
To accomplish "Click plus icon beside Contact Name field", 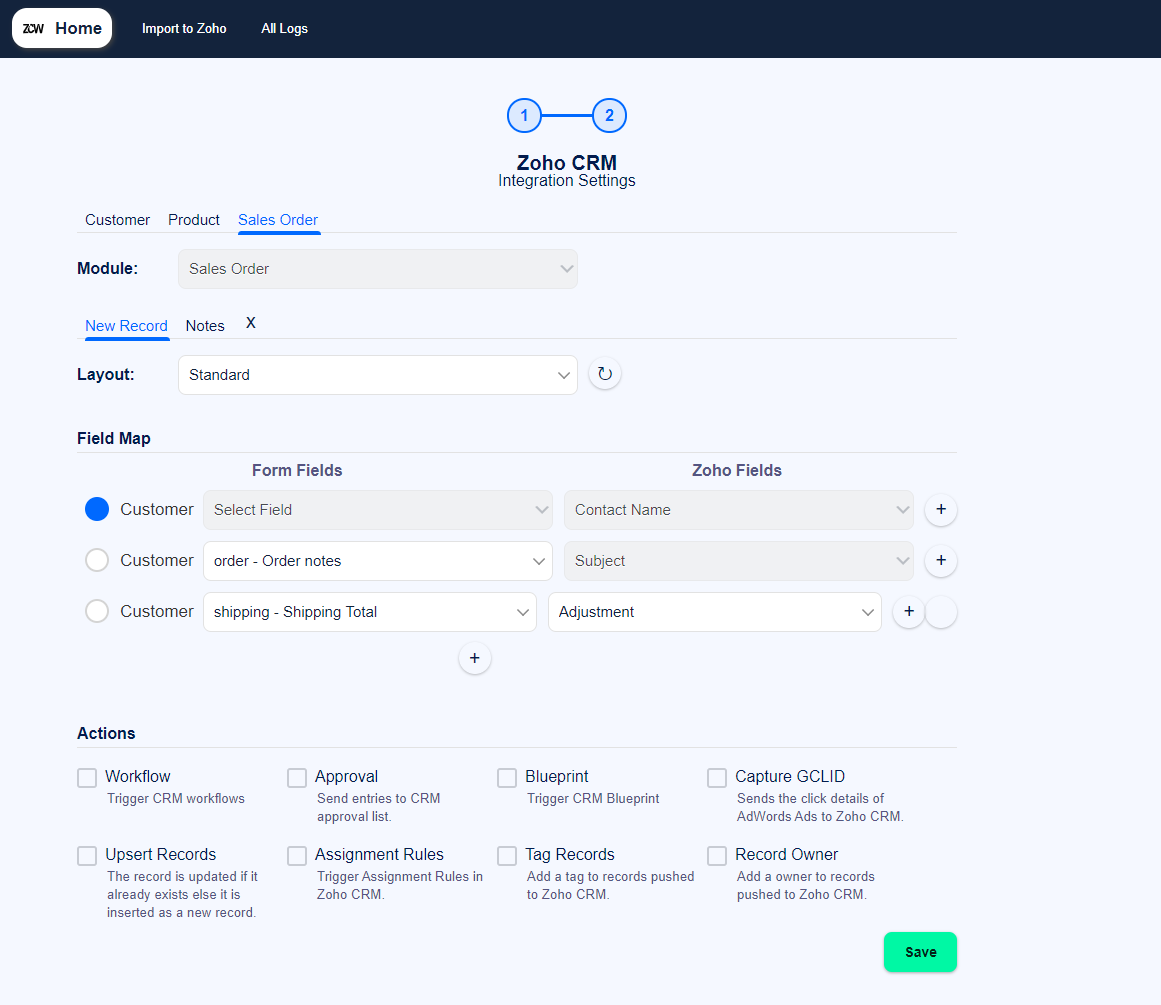I will [x=941, y=510].
